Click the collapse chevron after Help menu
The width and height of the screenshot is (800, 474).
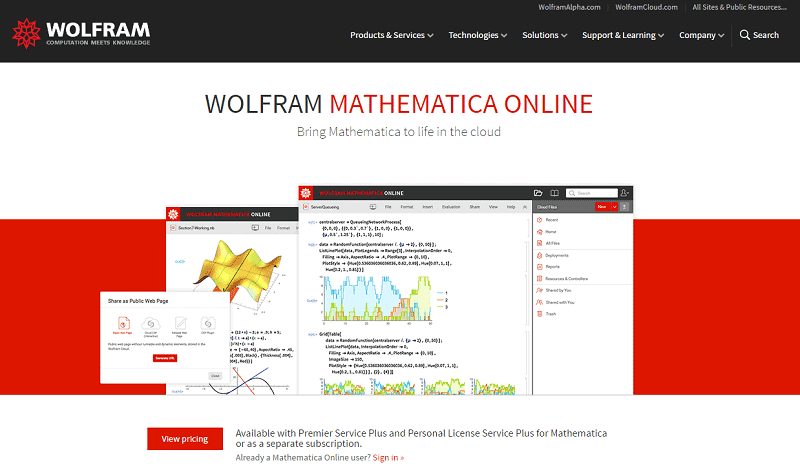[x=524, y=207]
